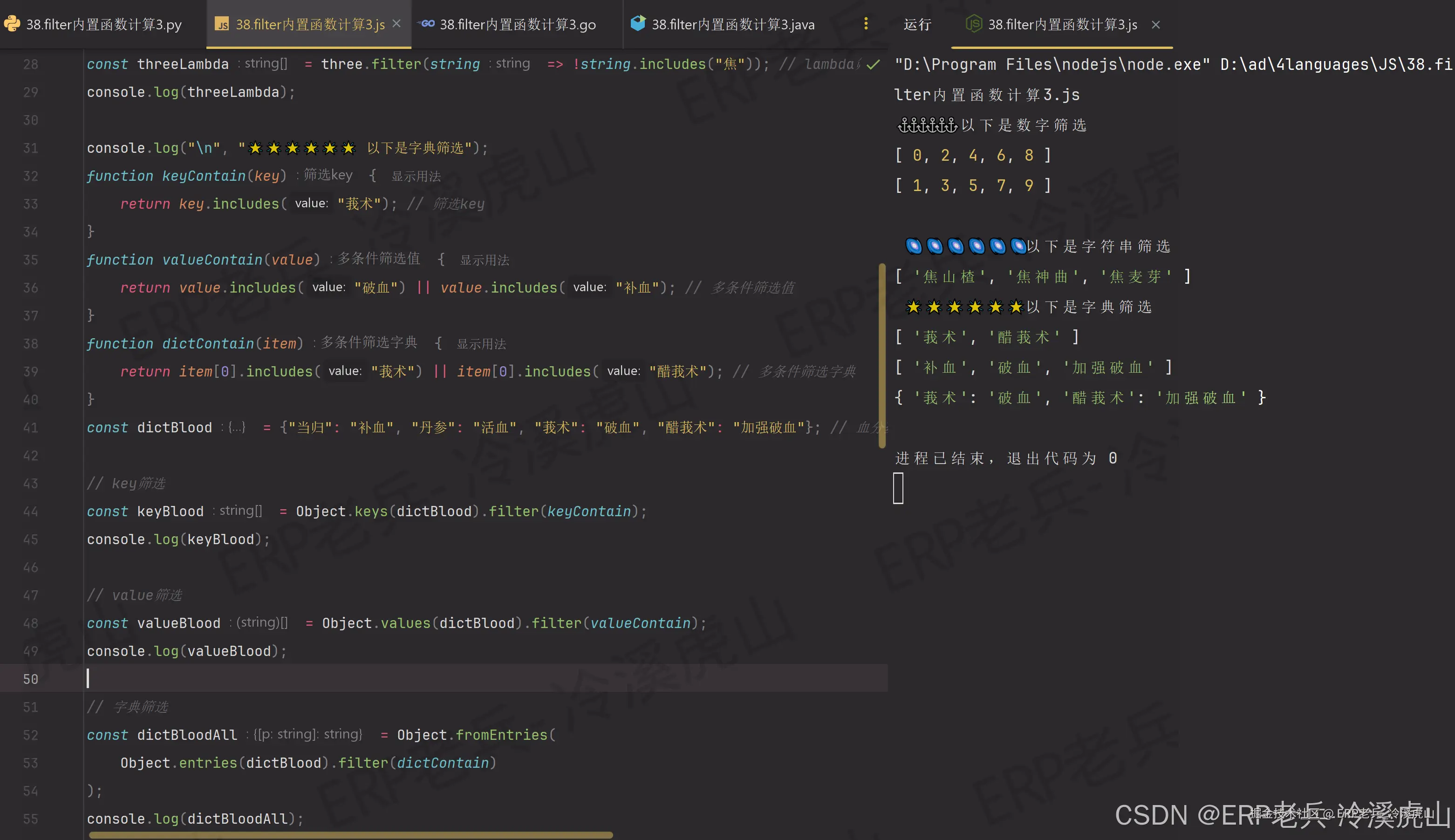Click the node.exe command line in the console
This screenshot has height=840, width=1455.
point(1174,64)
